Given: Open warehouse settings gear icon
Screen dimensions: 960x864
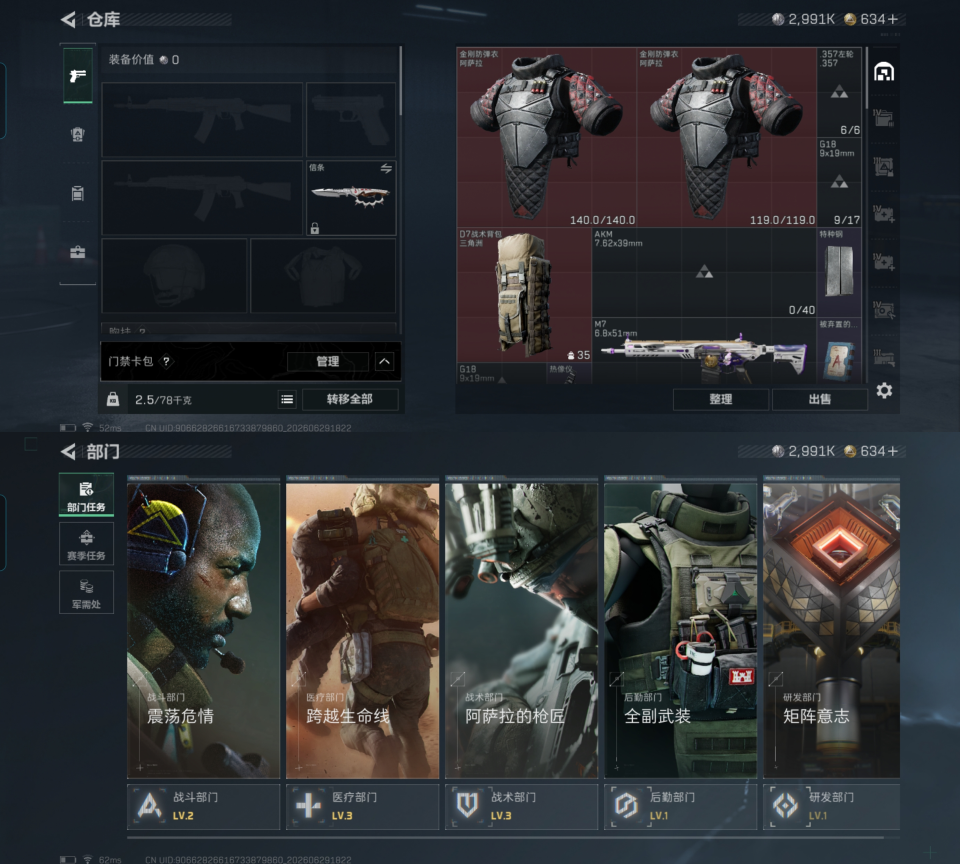Looking at the screenshot, I should 884,391.
